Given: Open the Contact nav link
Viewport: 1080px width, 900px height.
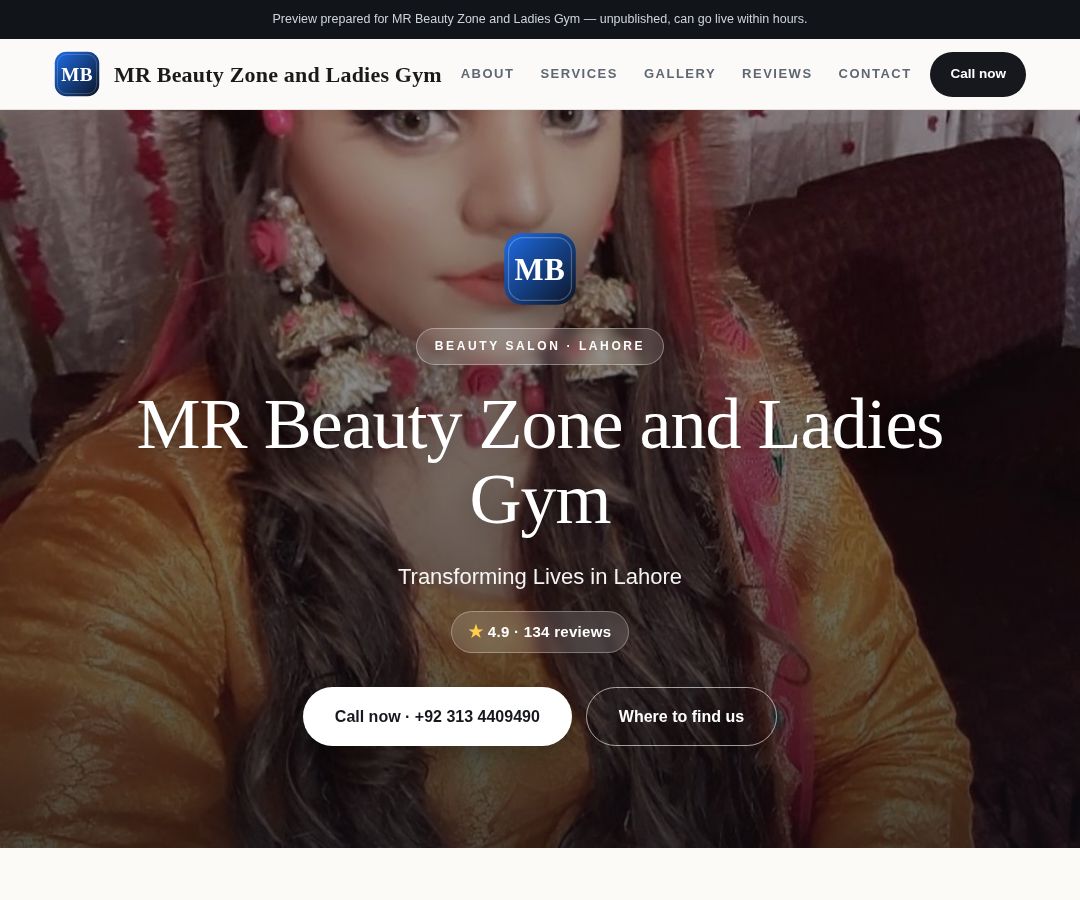Looking at the screenshot, I should tap(874, 74).
